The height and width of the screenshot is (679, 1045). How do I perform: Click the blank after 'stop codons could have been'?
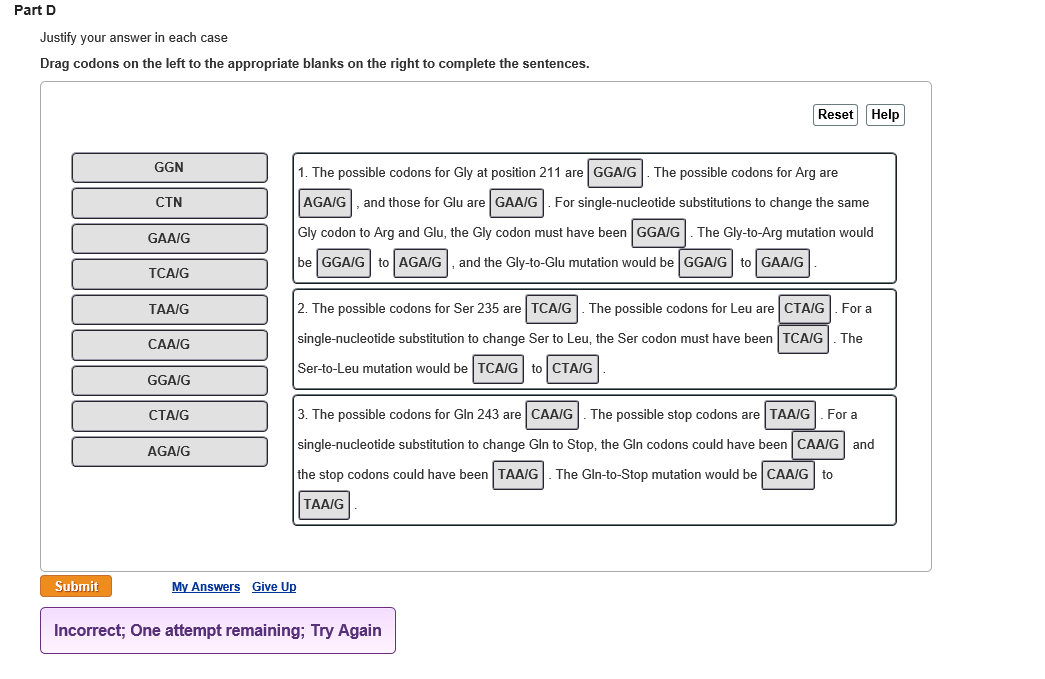pos(518,474)
